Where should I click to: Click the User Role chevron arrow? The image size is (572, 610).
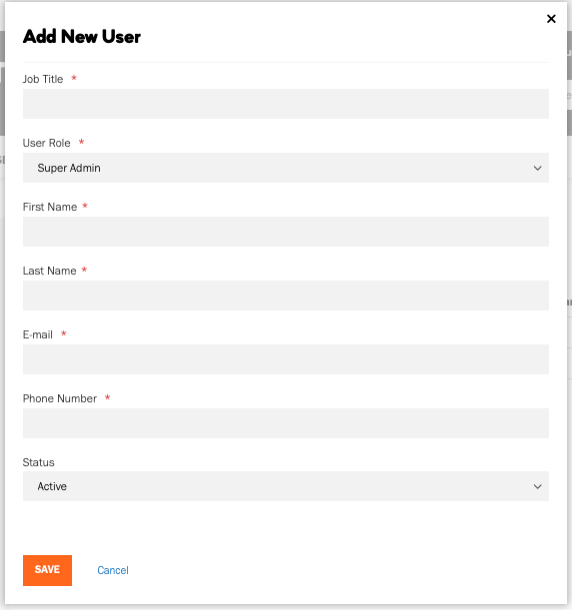coord(537,168)
